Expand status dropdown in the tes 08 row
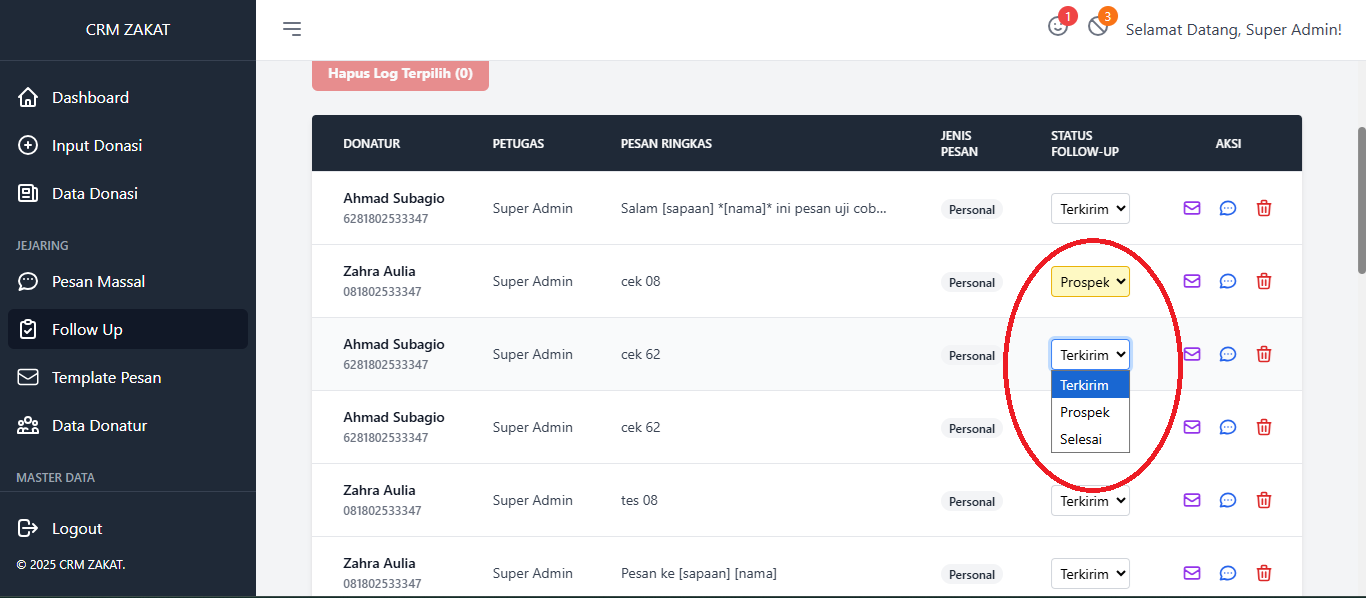The width and height of the screenshot is (1366, 598). click(1090, 501)
